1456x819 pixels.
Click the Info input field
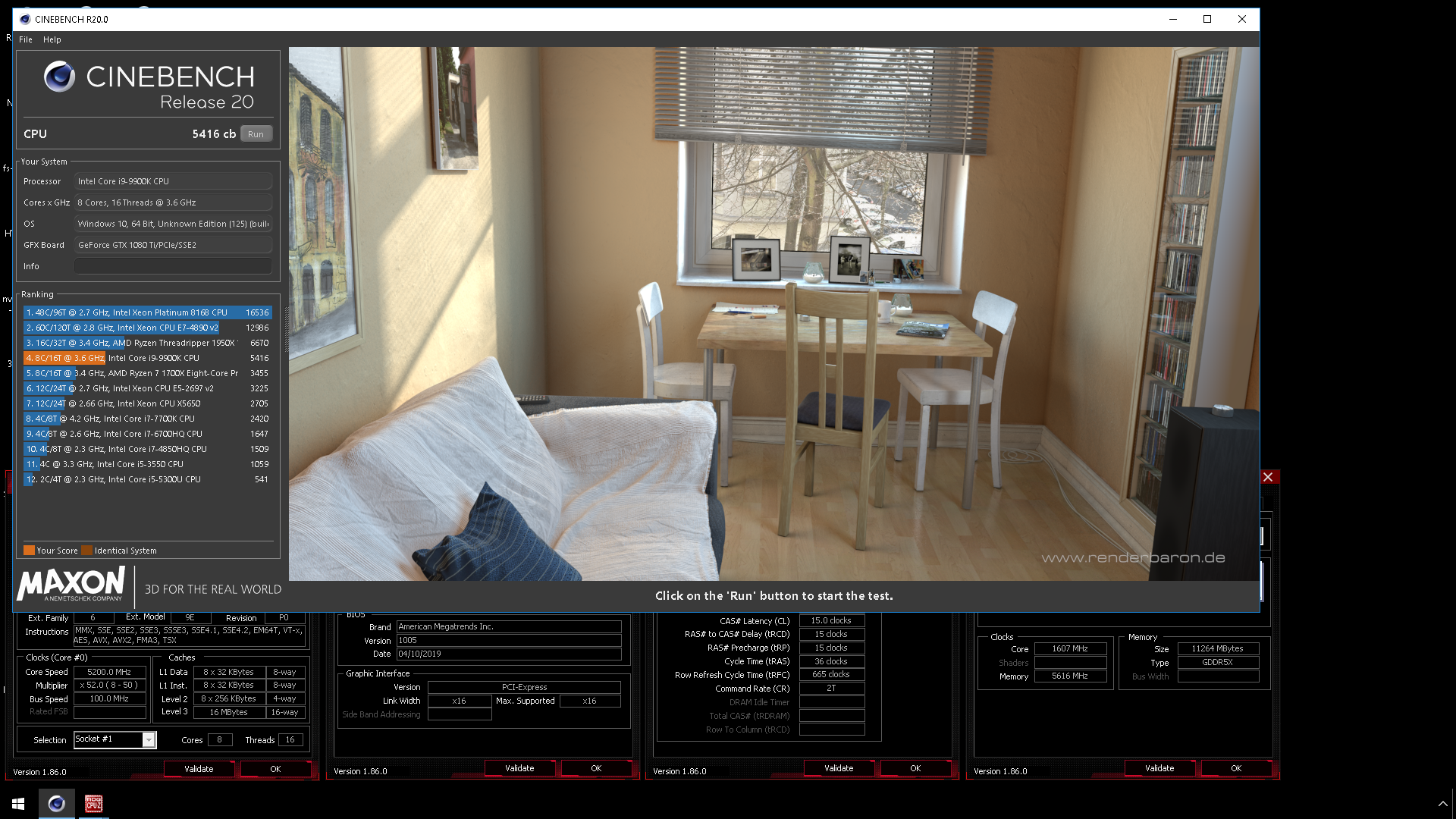coord(173,266)
